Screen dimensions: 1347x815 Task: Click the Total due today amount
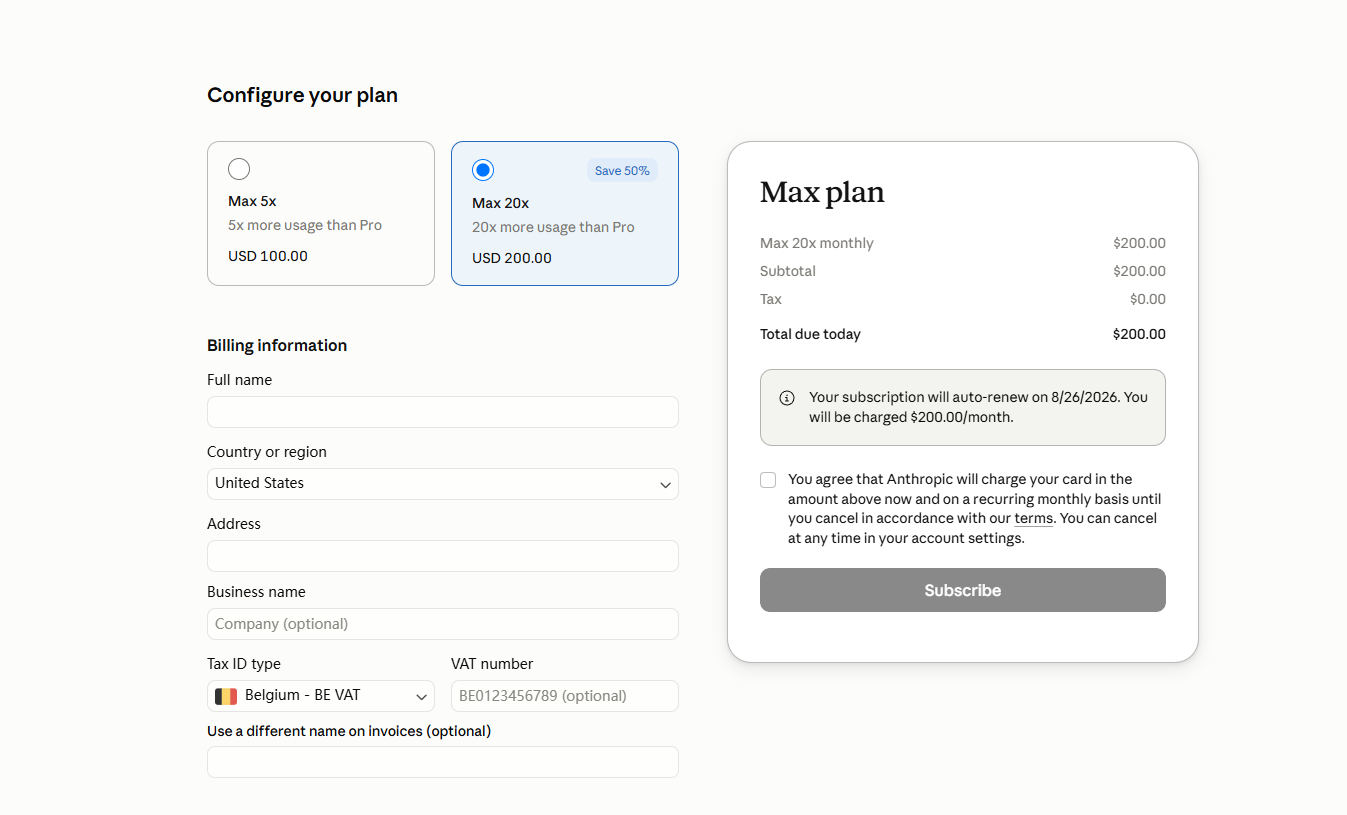click(1139, 334)
